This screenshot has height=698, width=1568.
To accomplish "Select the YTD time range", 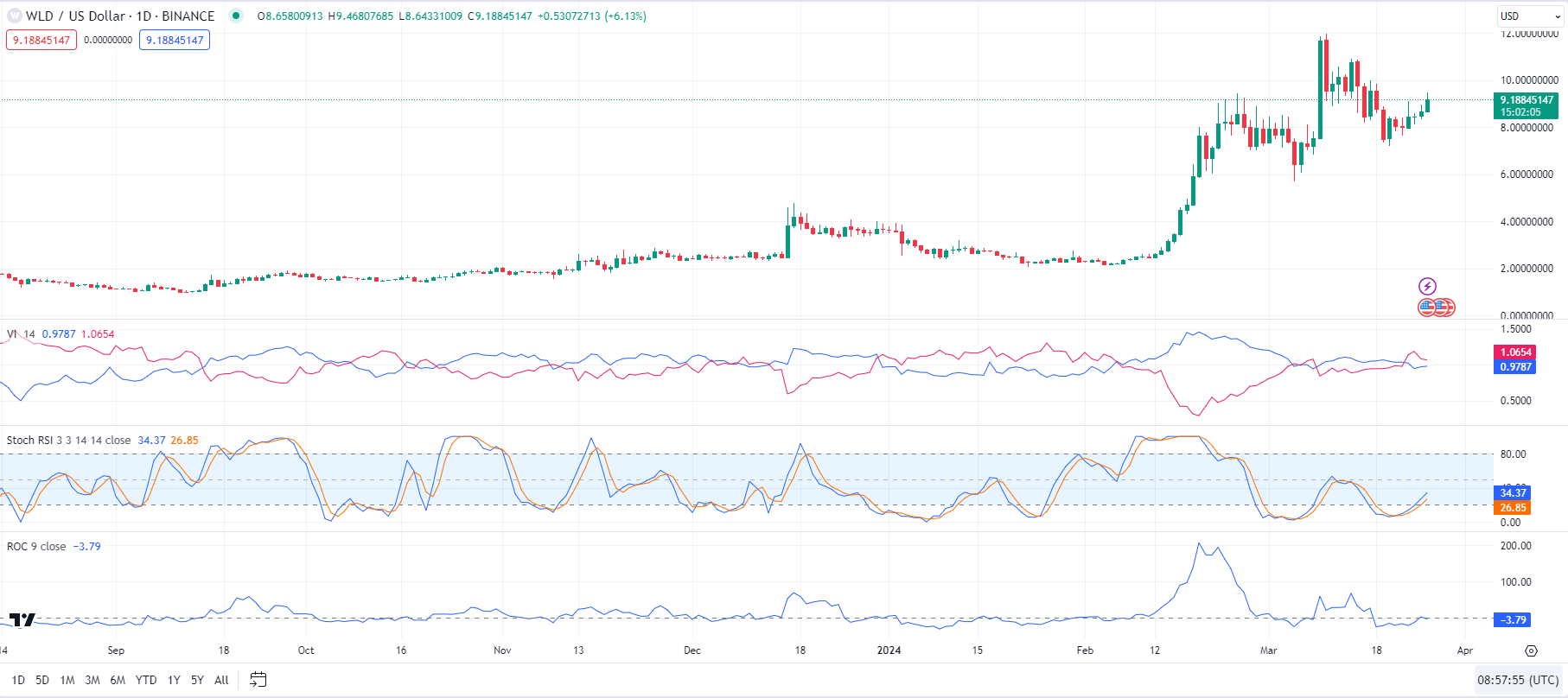I will click(146, 680).
